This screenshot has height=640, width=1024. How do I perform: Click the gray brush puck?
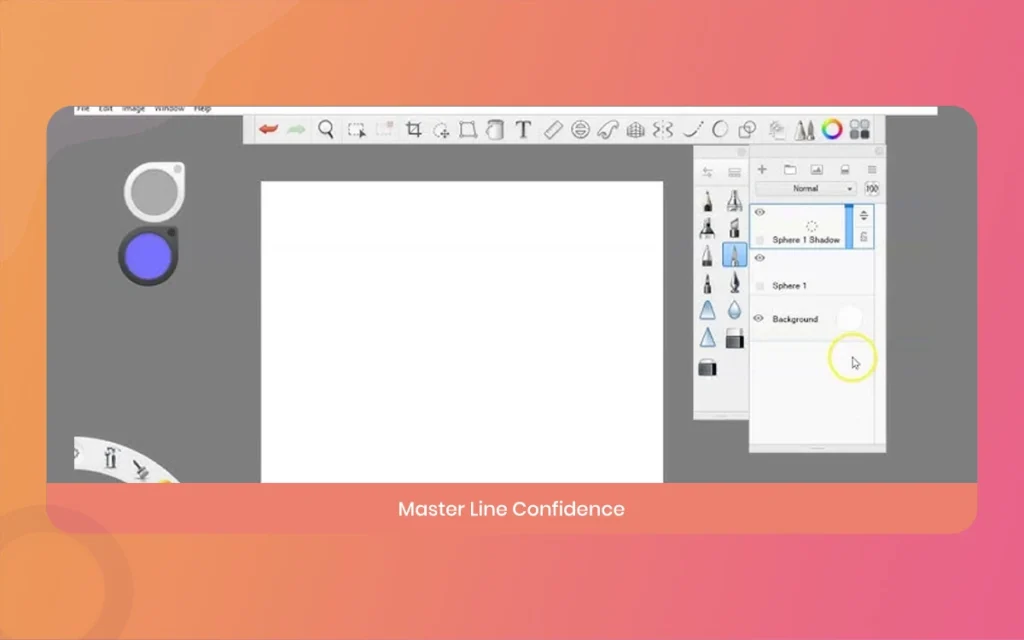click(x=155, y=192)
